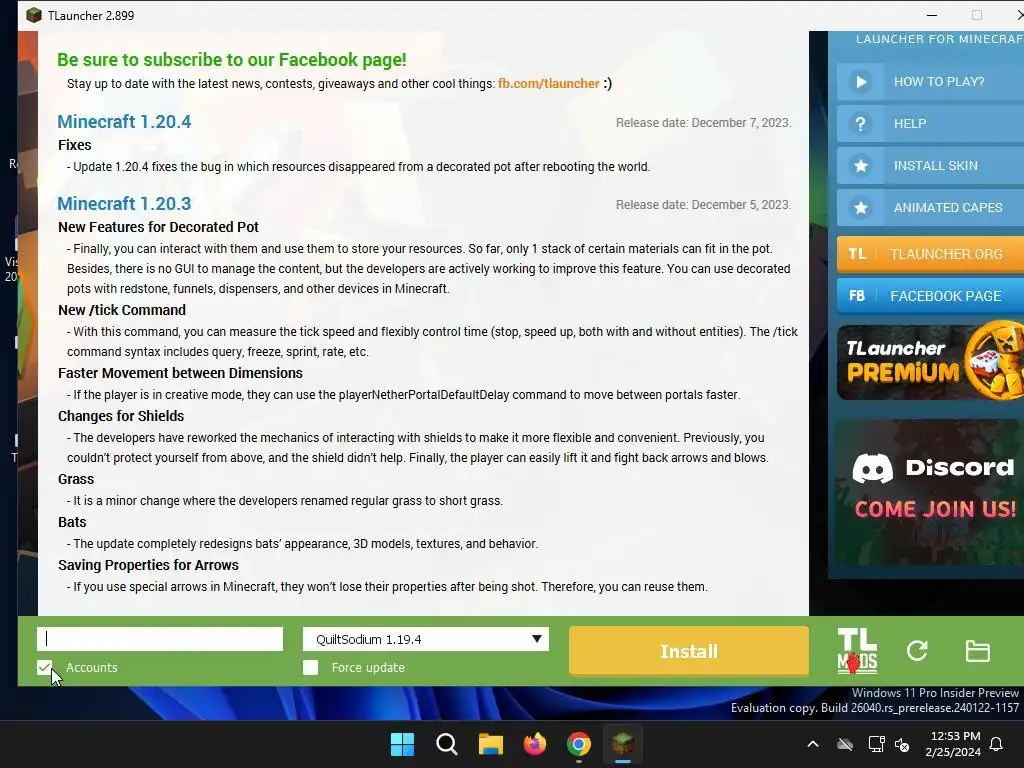
Task: Click the TLauncher Premium banner
Action: coord(931,362)
